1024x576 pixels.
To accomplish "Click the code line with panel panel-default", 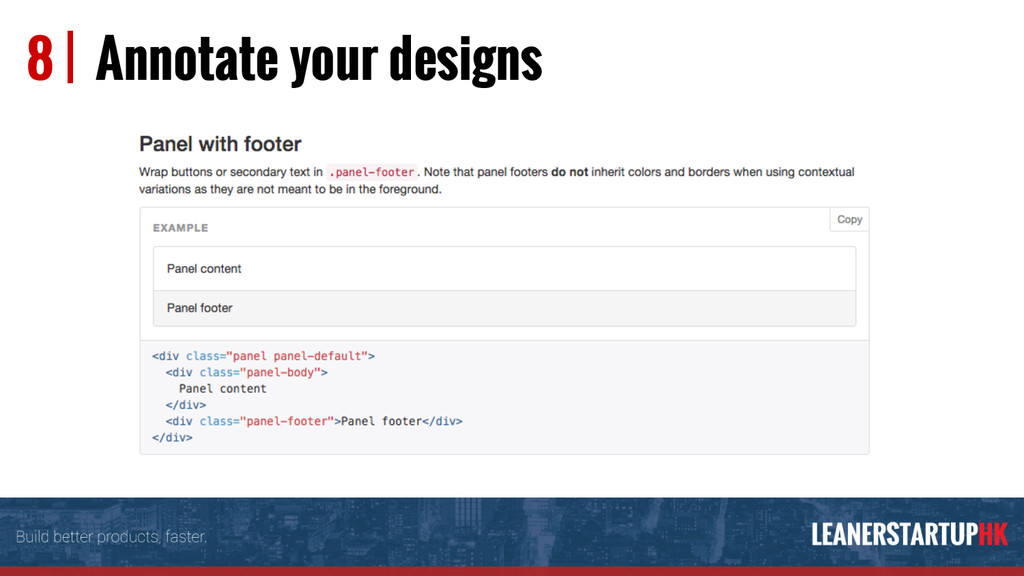I will [x=263, y=356].
